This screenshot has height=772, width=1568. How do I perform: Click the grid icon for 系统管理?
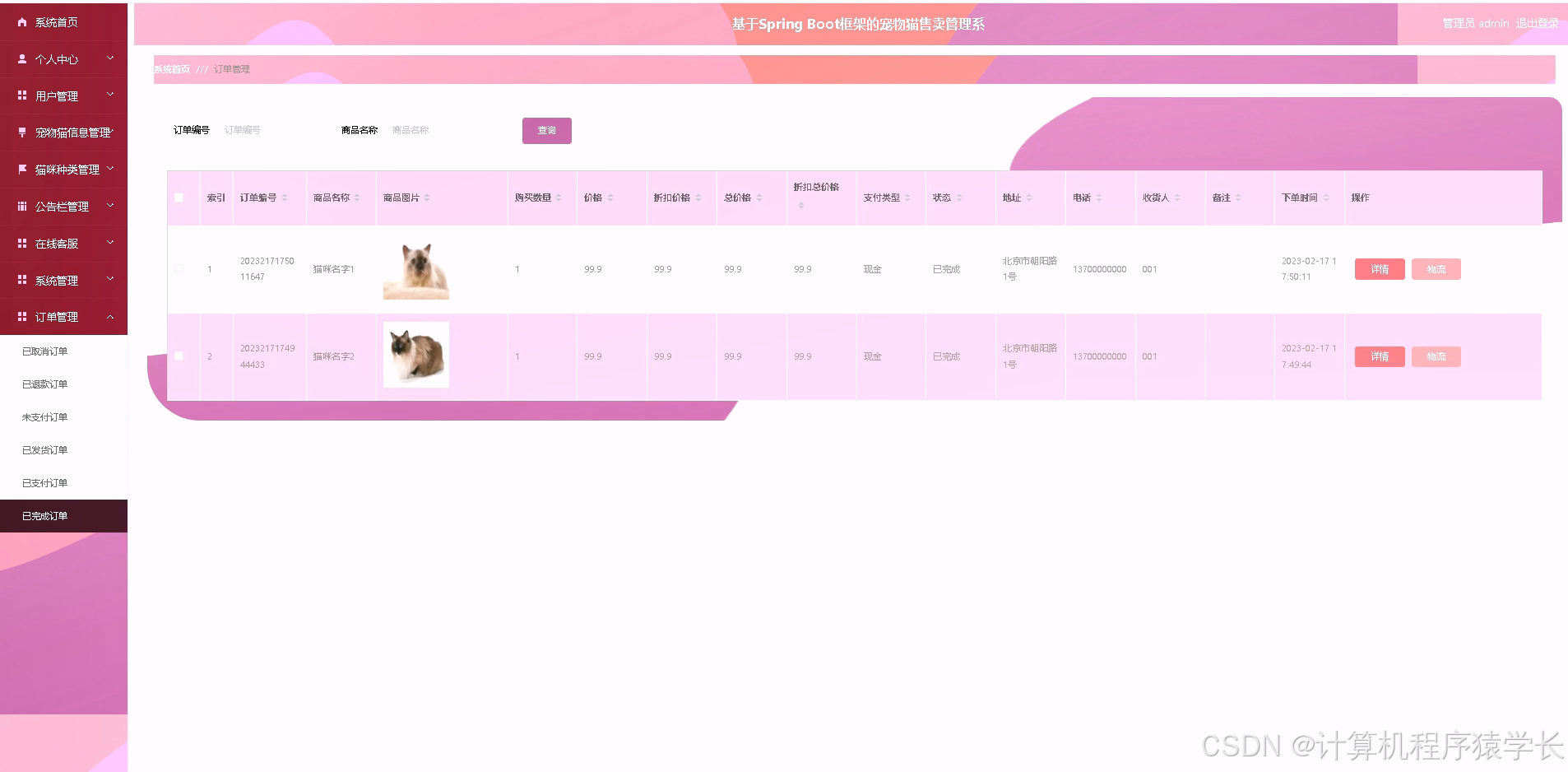click(x=22, y=280)
